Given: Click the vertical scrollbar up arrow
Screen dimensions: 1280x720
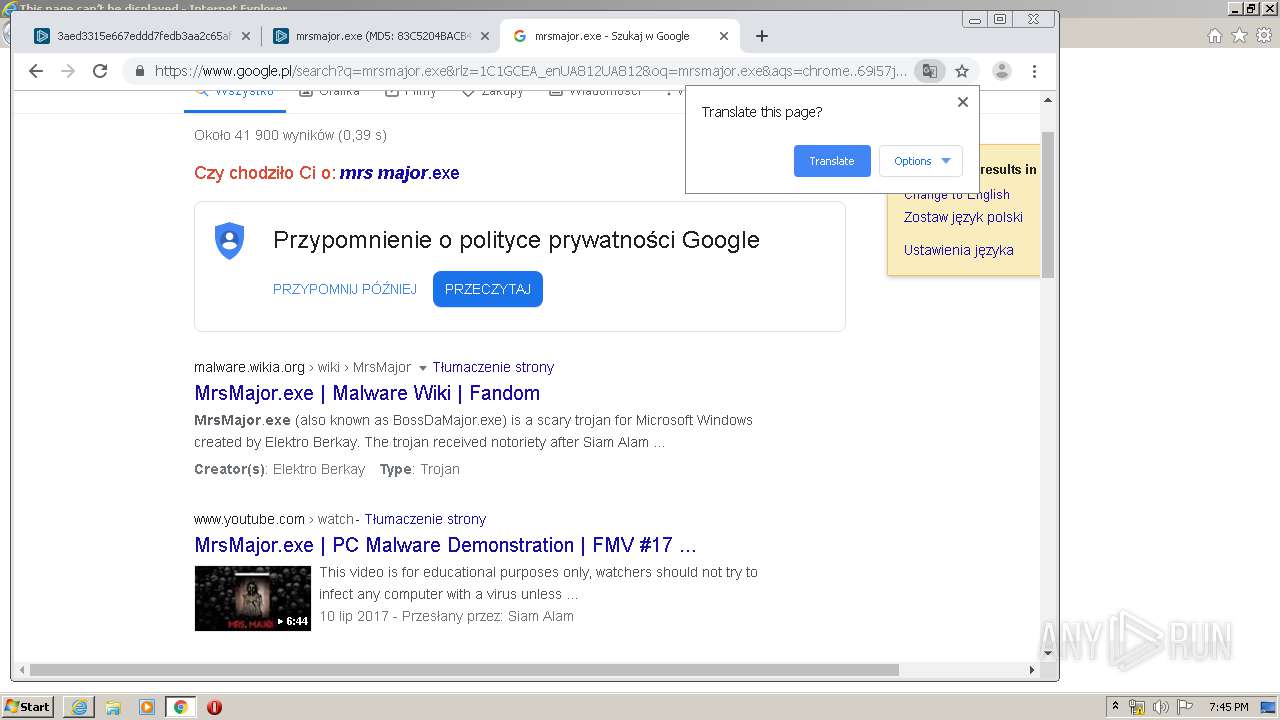Looking at the screenshot, I should tap(1048, 100).
